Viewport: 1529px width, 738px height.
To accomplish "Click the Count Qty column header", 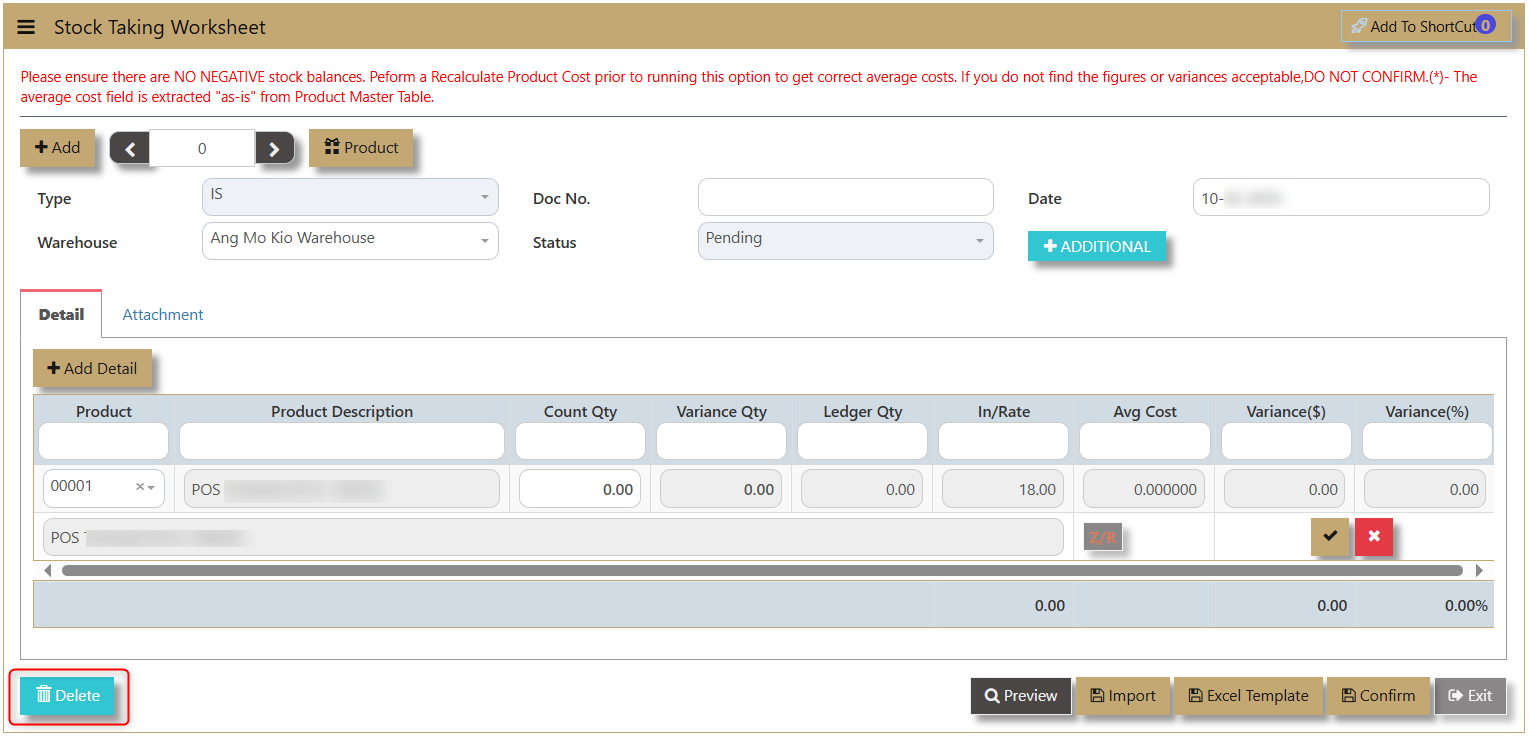I will [x=580, y=411].
